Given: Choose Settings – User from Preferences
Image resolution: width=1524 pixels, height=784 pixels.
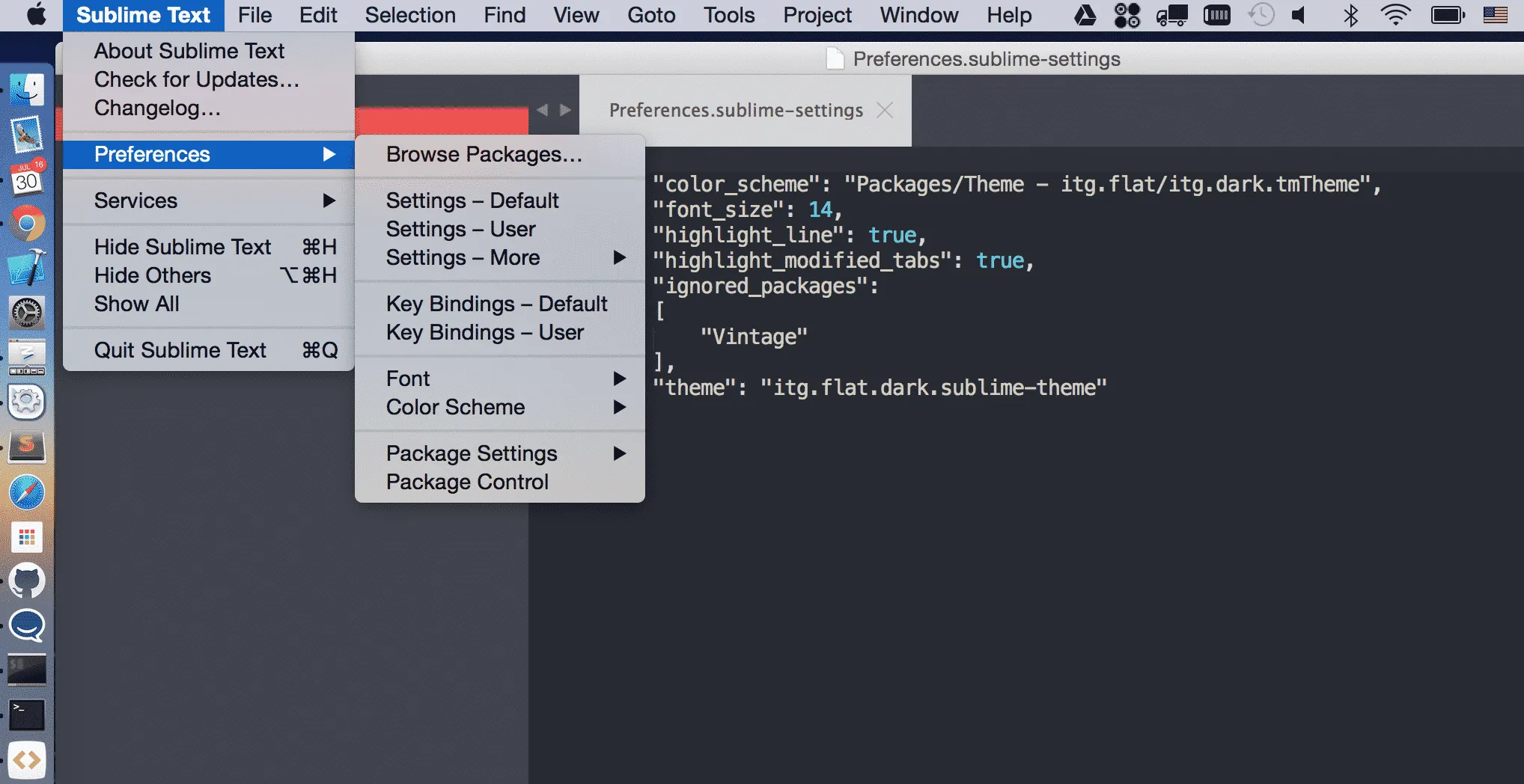Looking at the screenshot, I should [460, 229].
